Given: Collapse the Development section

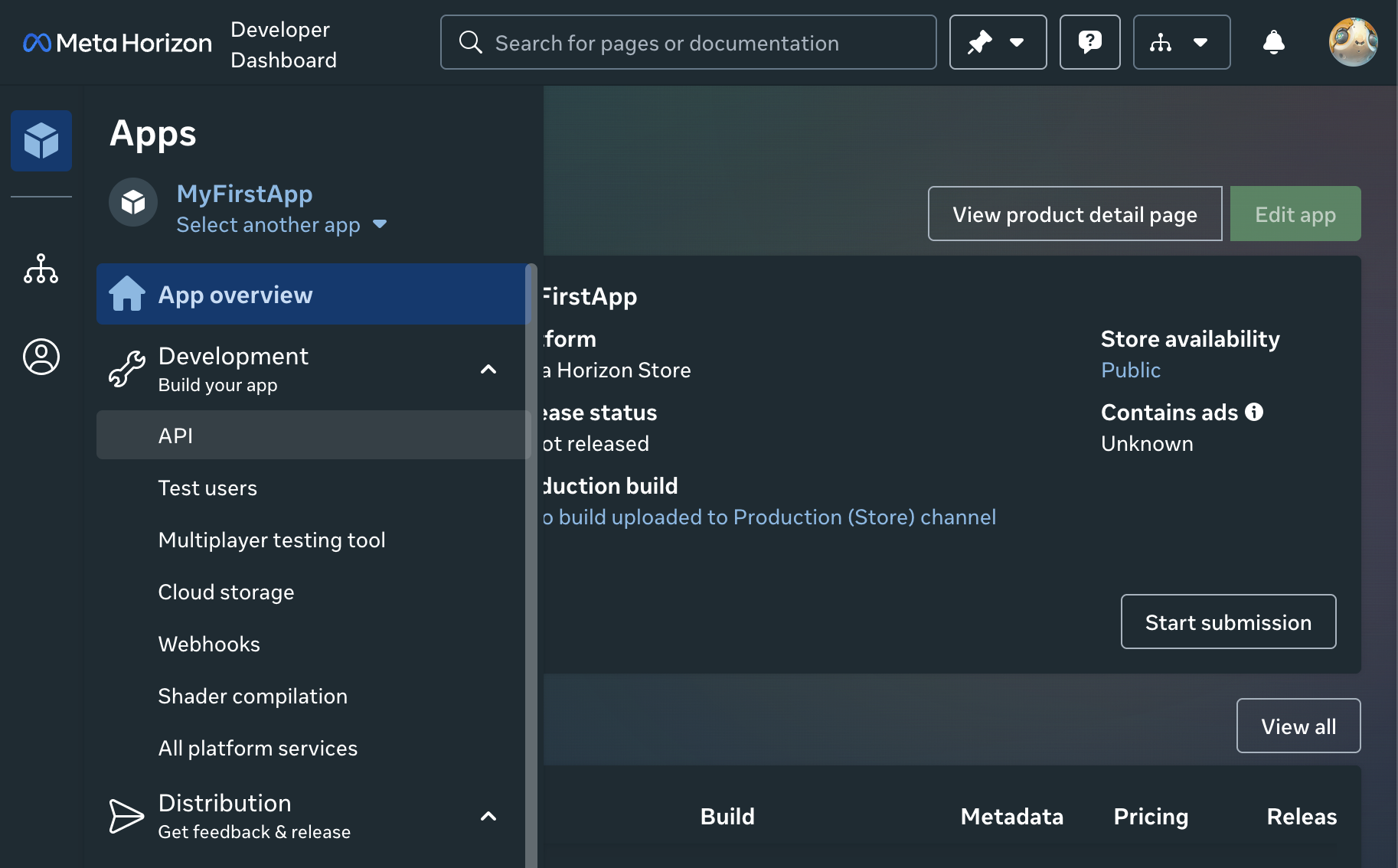Looking at the screenshot, I should tap(488, 369).
